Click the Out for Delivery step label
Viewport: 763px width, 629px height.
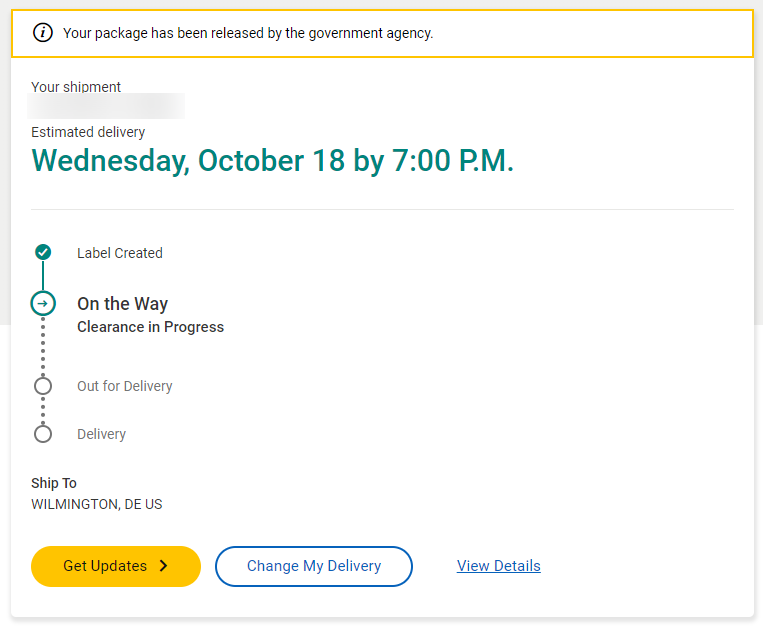click(x=125, y=386)
